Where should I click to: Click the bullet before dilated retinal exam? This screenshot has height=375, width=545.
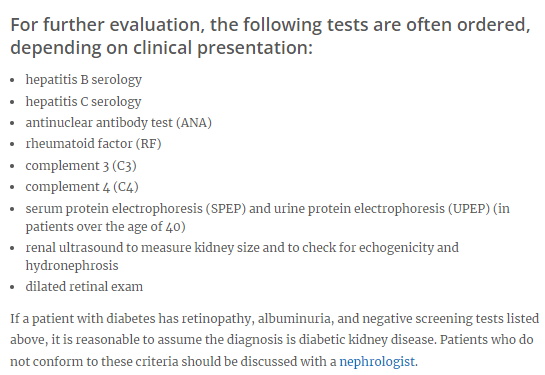[x=13, y=287]
